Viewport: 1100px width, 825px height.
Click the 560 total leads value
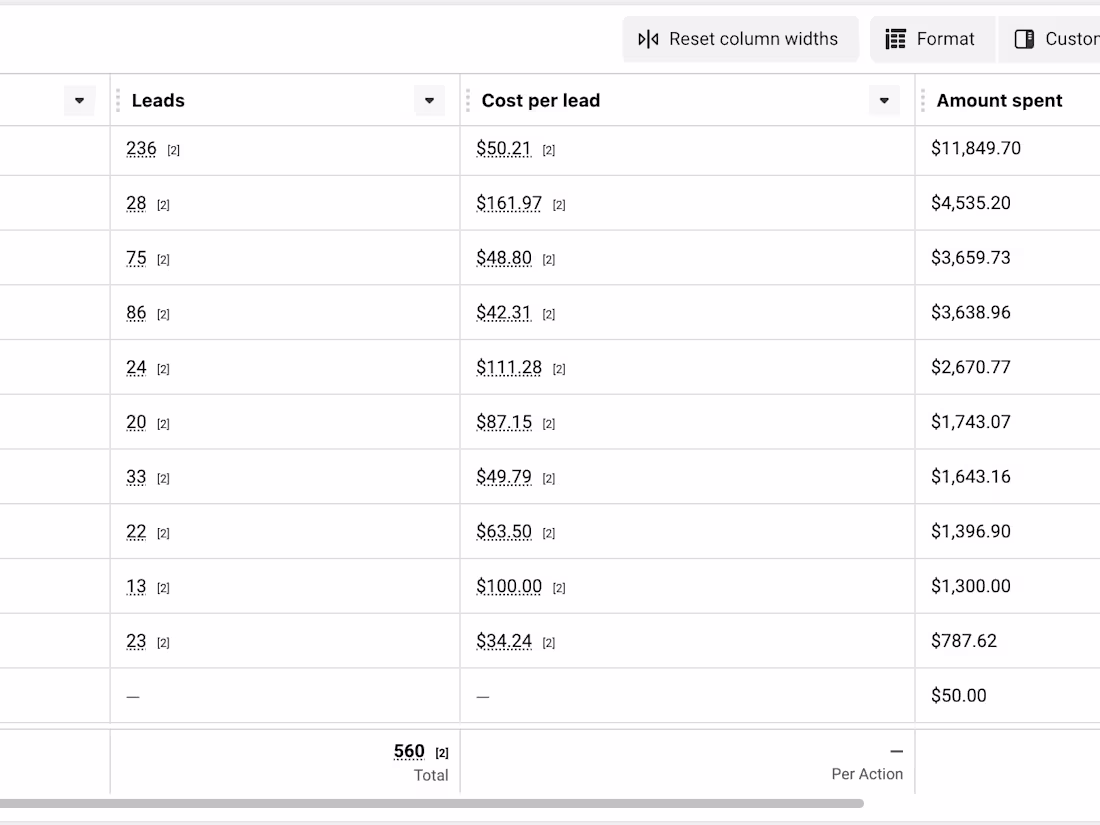click(409, 751)
